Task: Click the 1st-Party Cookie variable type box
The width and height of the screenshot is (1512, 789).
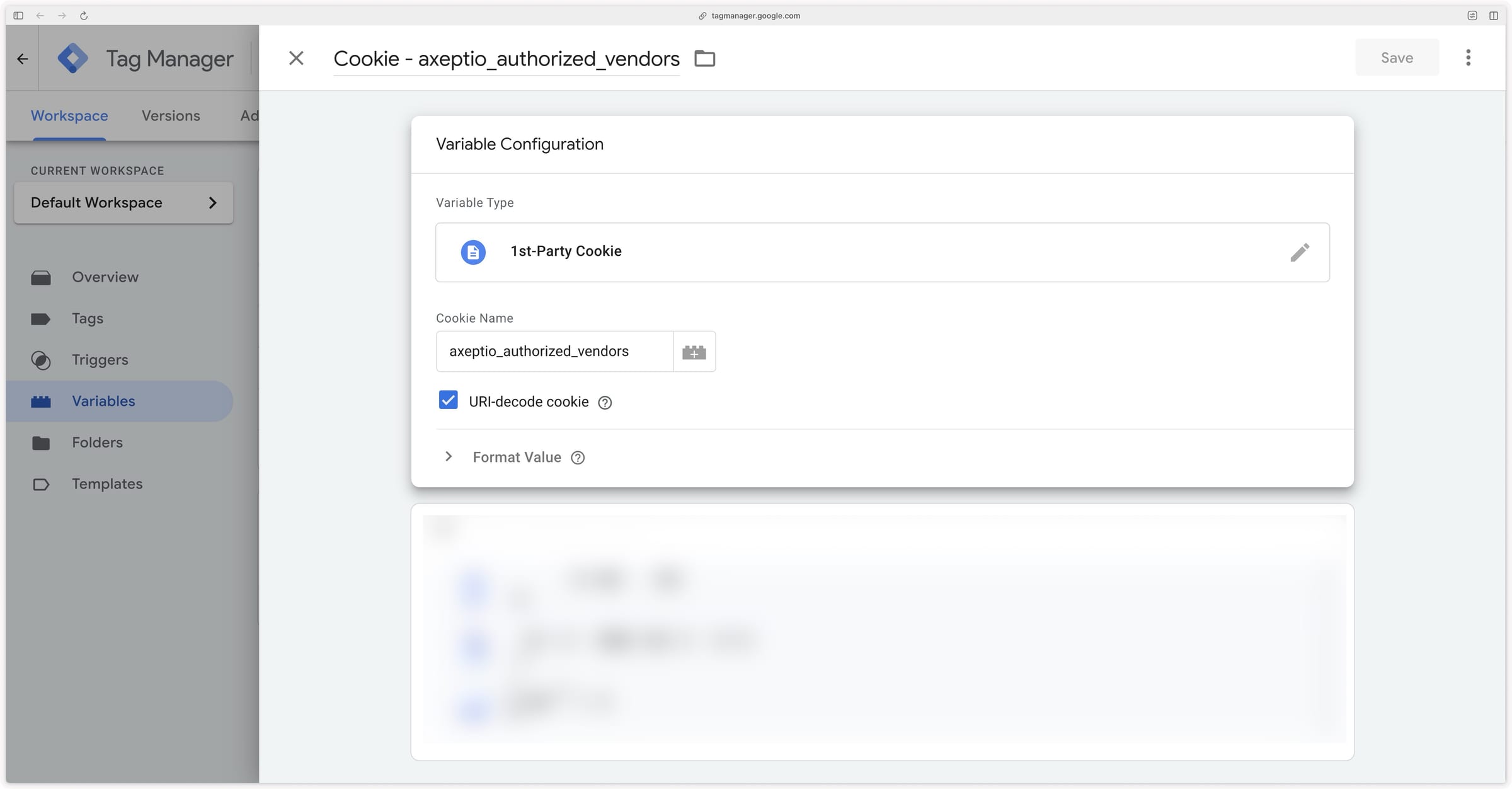Action: (x=882, y=252)
